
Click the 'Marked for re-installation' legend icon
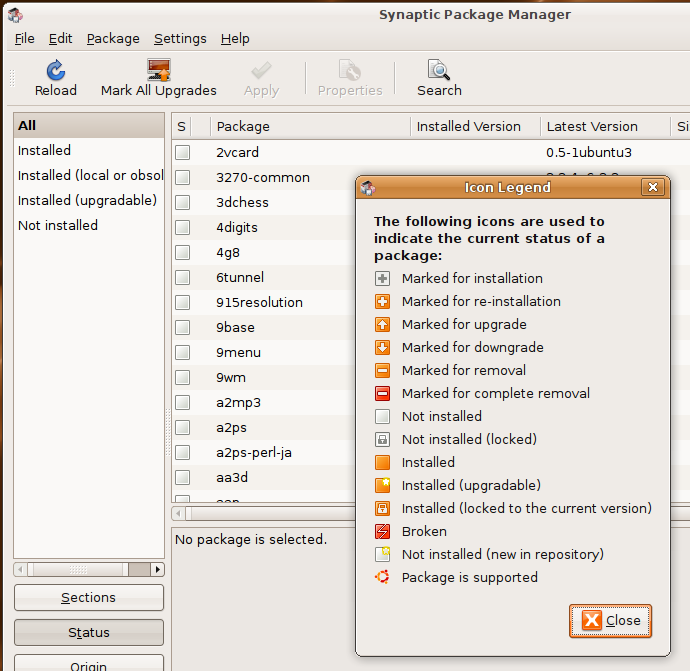(x=382, y=301)
